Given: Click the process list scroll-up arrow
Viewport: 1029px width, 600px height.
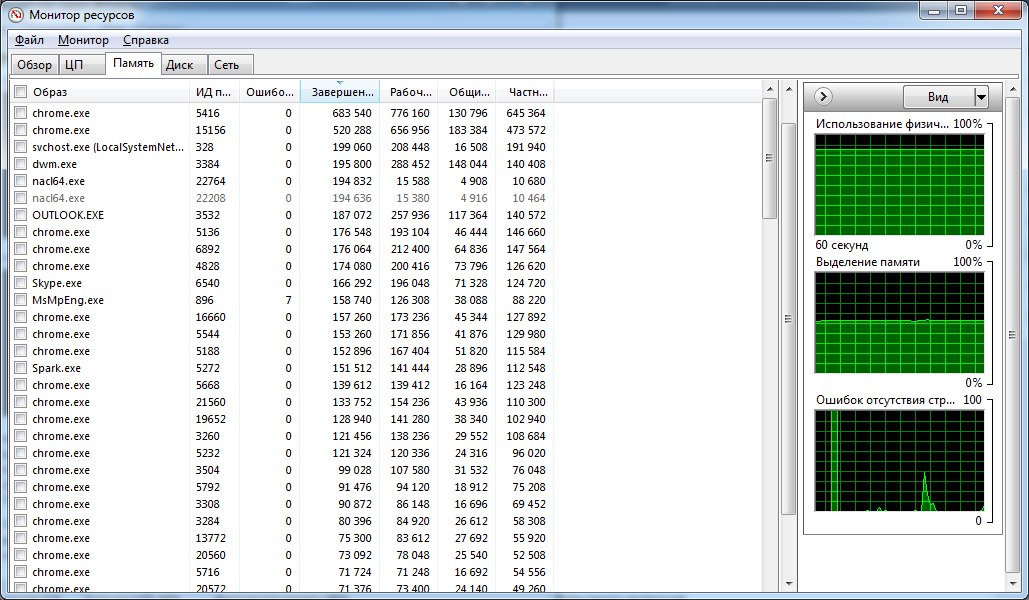Looking at the screenshot, I should point(770,89).
